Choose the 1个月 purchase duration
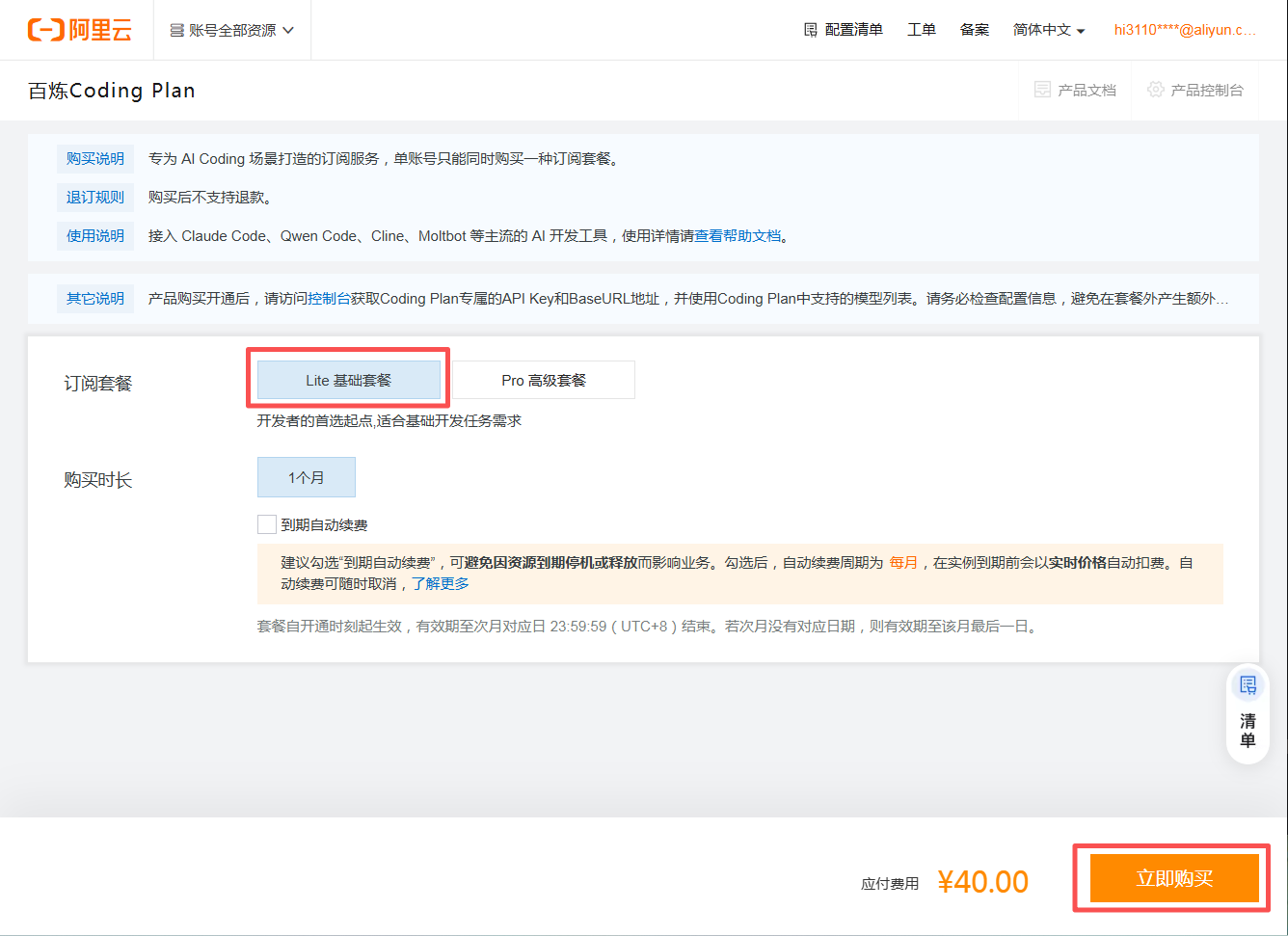Image resolution: width=1288 pixels, height=936 pixels. (x=307, y=477)
